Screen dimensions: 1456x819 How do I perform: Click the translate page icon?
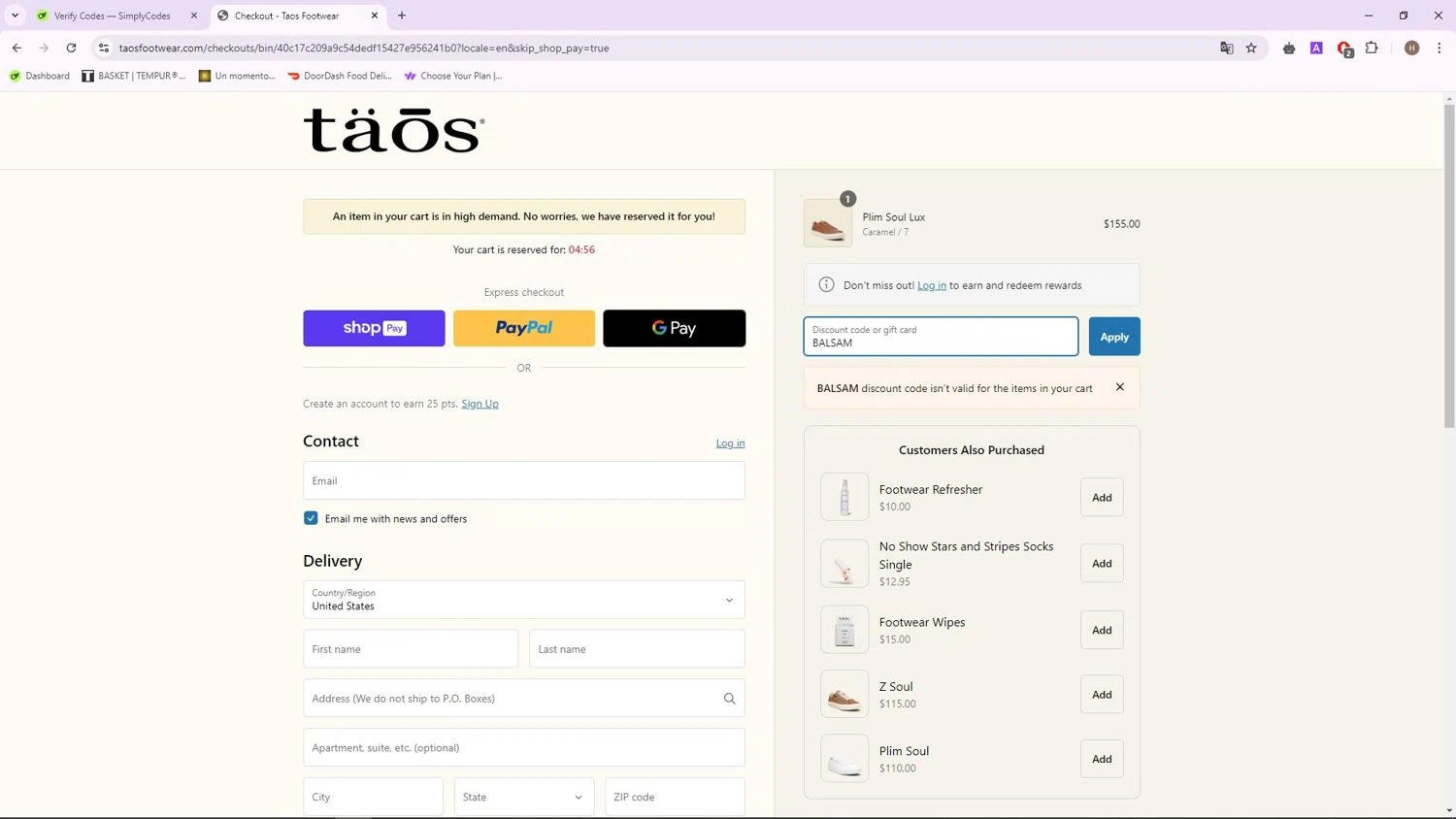[1226, 48]
